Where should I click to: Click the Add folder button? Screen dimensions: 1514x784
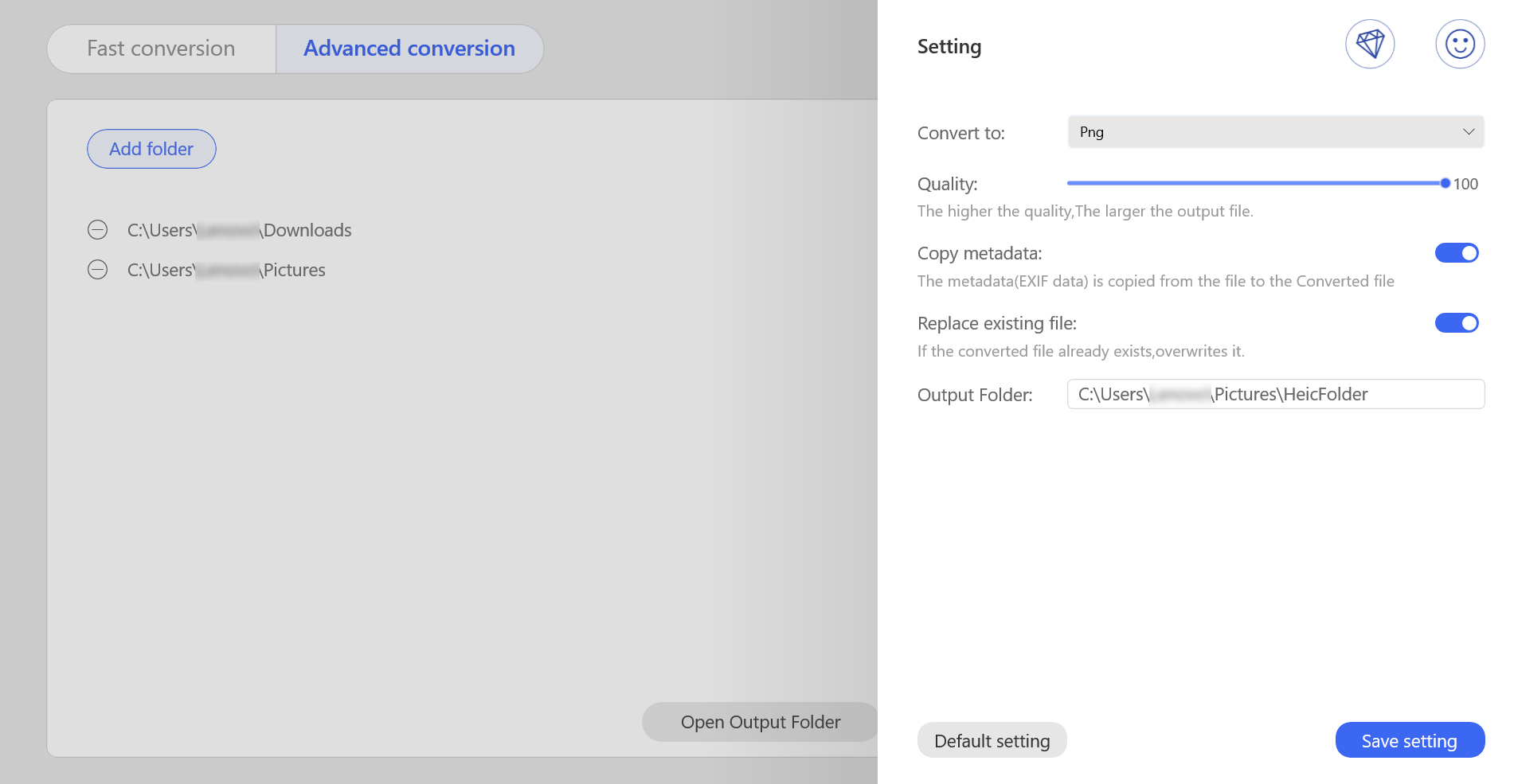tap(151, 149)
